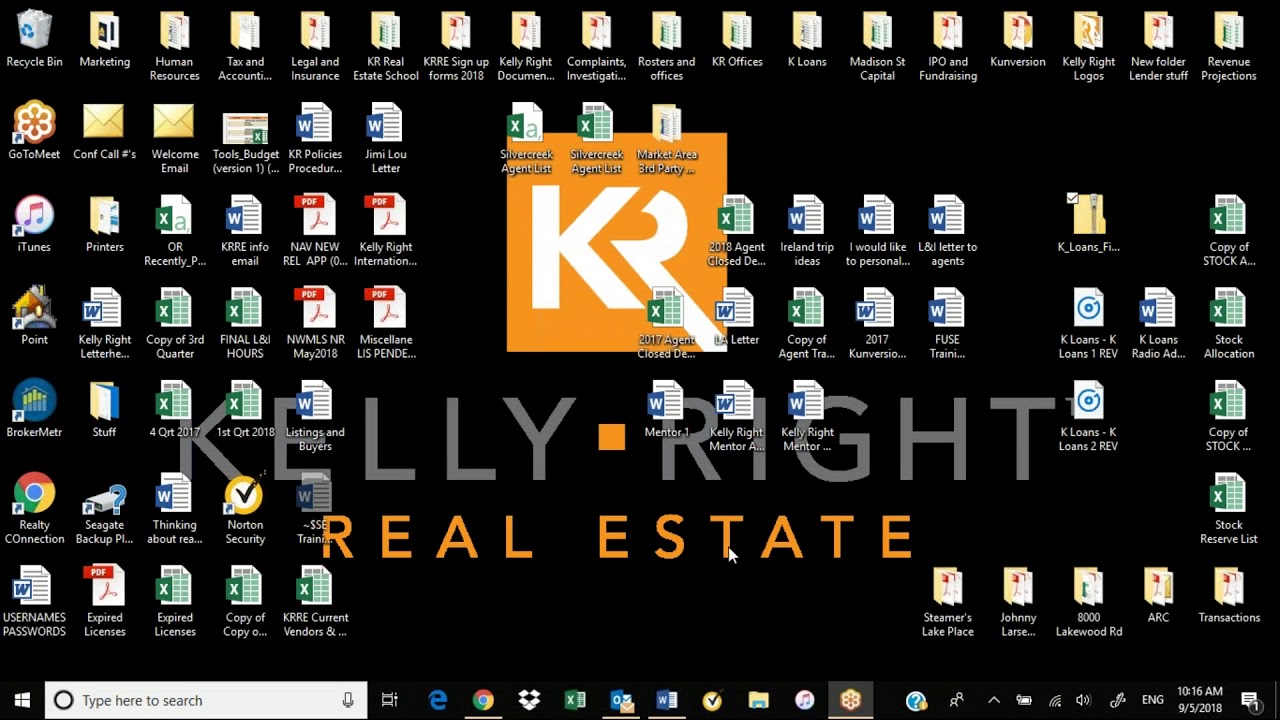Image resolution: width=1280 pixels, height=720 pixels.
Task: Open the Stock Allocation spreadsheet
Action: 1229,323
